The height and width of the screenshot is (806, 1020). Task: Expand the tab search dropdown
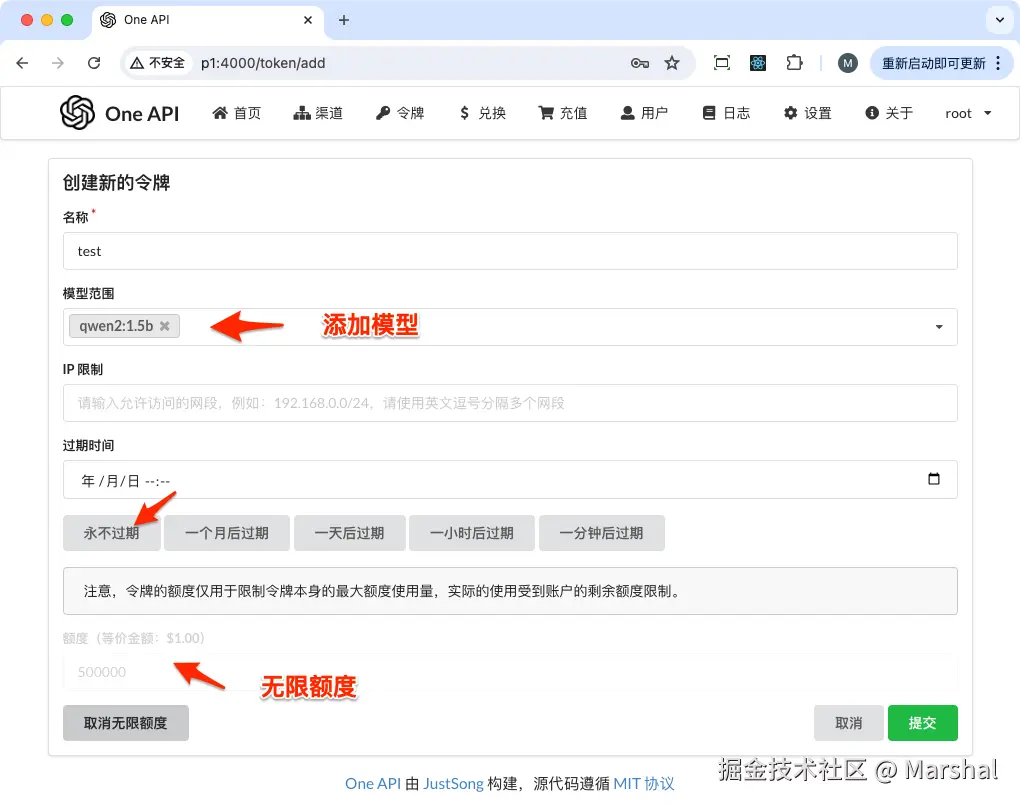pos(999,20)
